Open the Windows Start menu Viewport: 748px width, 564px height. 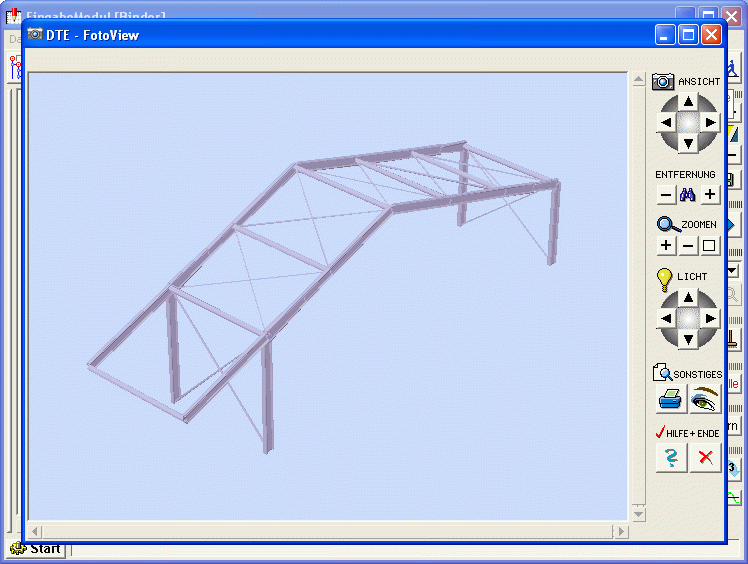(x=36, y=549)
